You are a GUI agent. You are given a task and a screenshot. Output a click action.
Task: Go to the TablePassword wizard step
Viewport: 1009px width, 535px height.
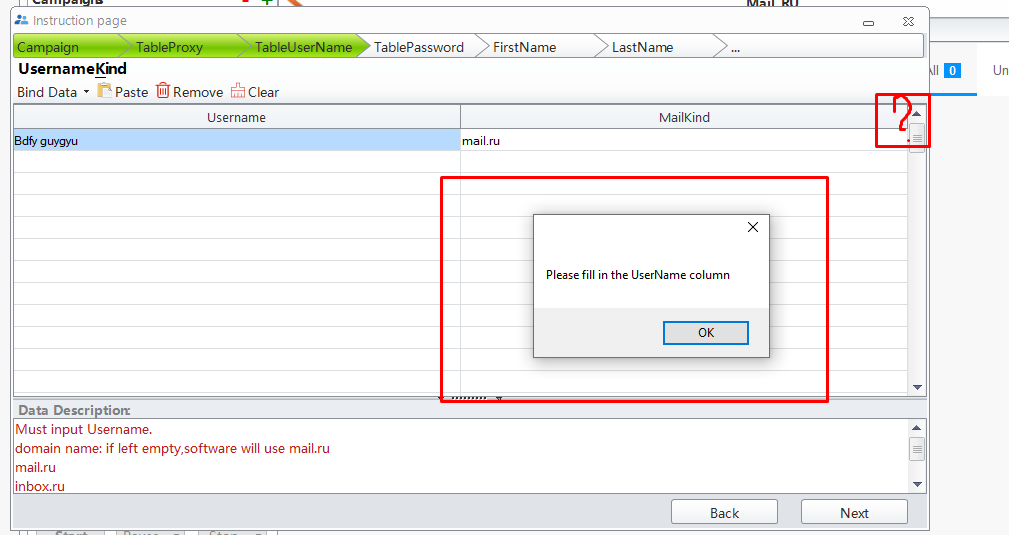click(418, 47)
